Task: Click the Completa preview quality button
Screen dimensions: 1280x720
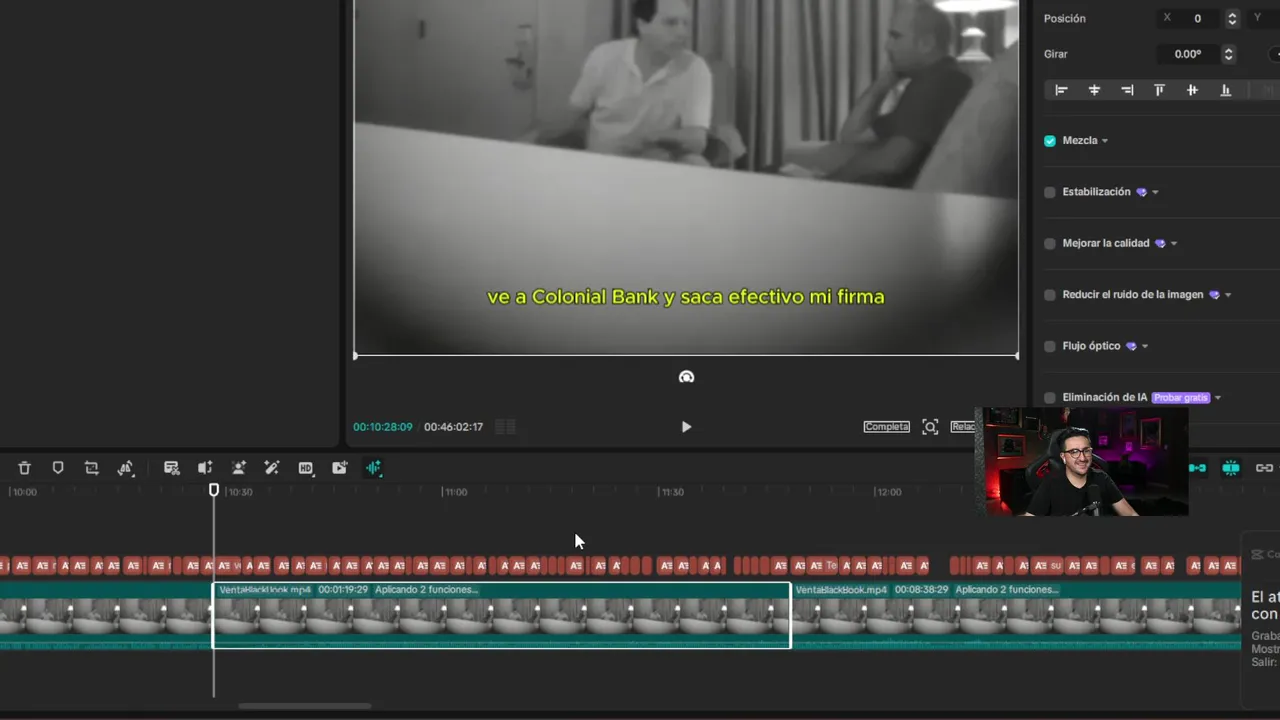Action: coord(887,427)
